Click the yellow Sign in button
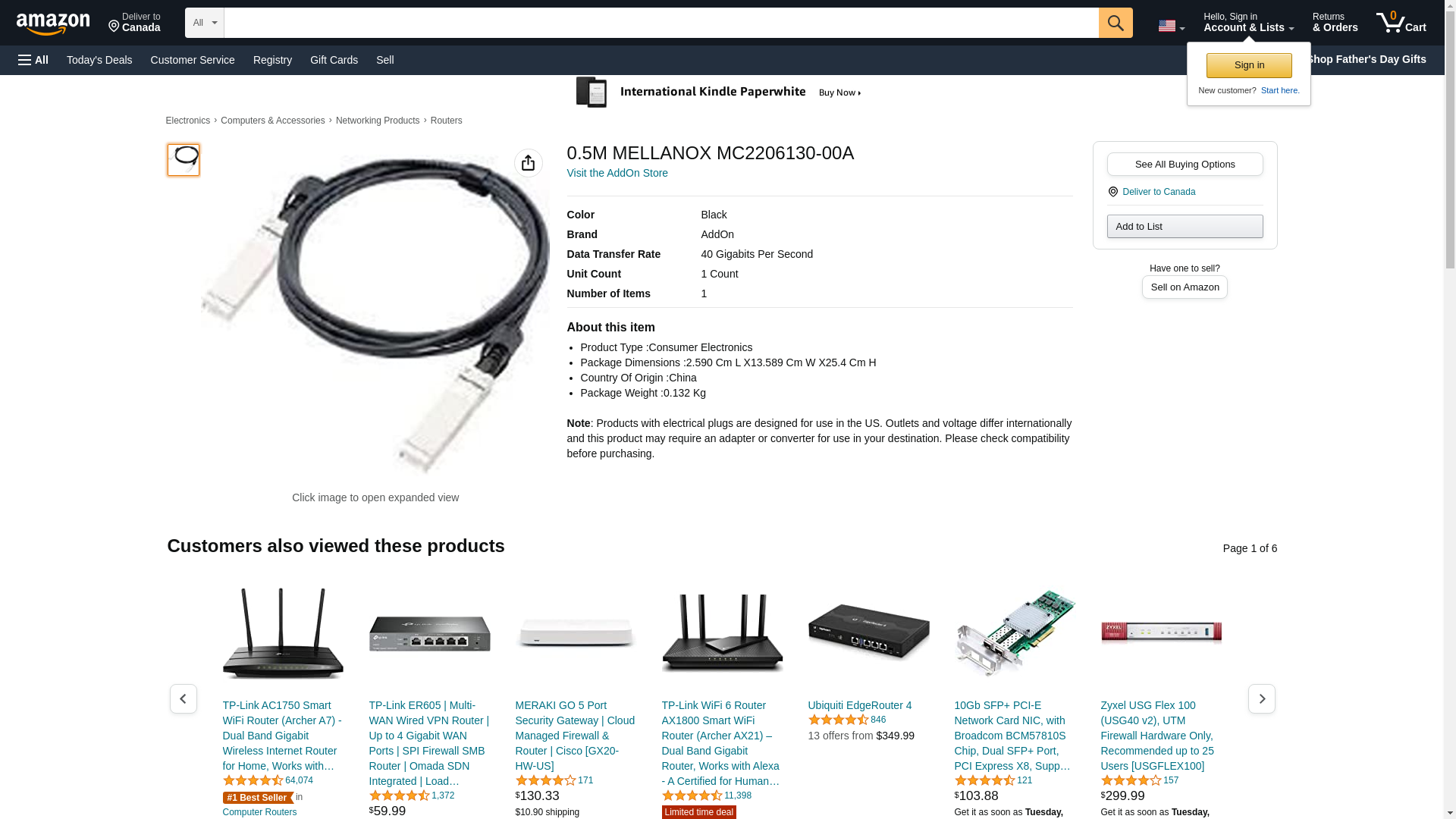The height and width of the screenshot is (819, 1456). pos(1249,65)
